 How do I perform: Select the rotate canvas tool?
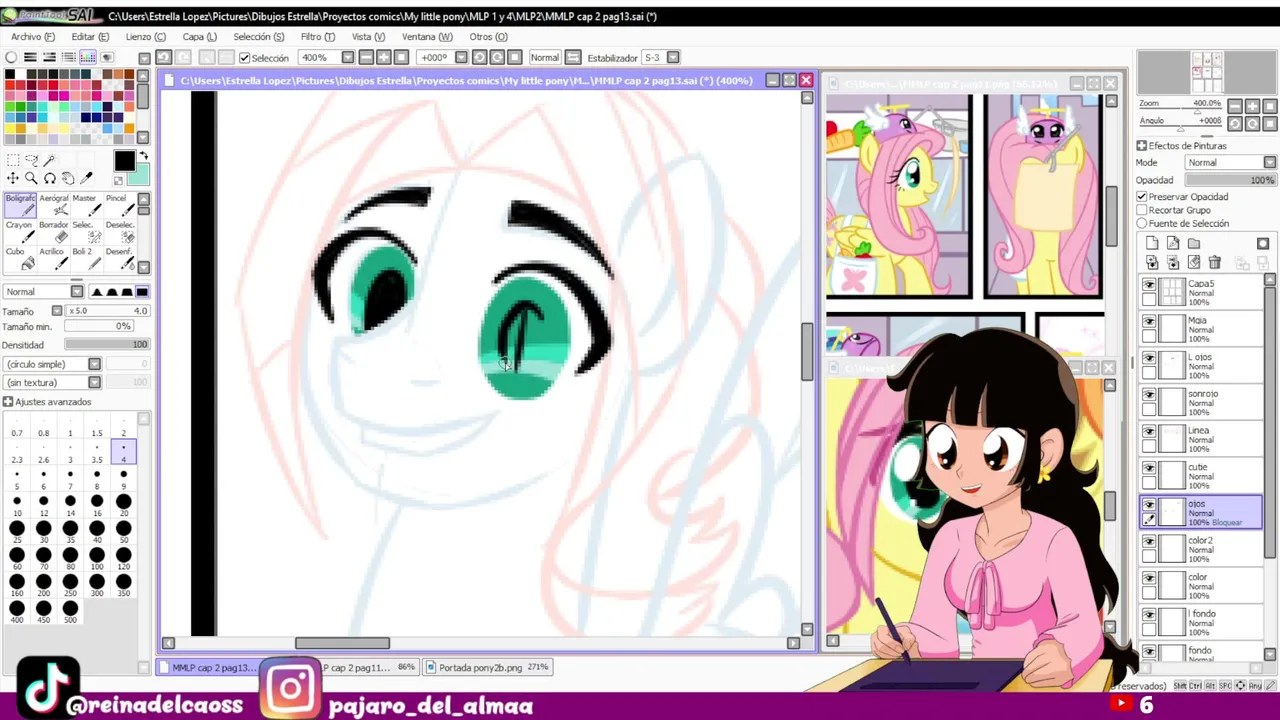pos(49,178)
